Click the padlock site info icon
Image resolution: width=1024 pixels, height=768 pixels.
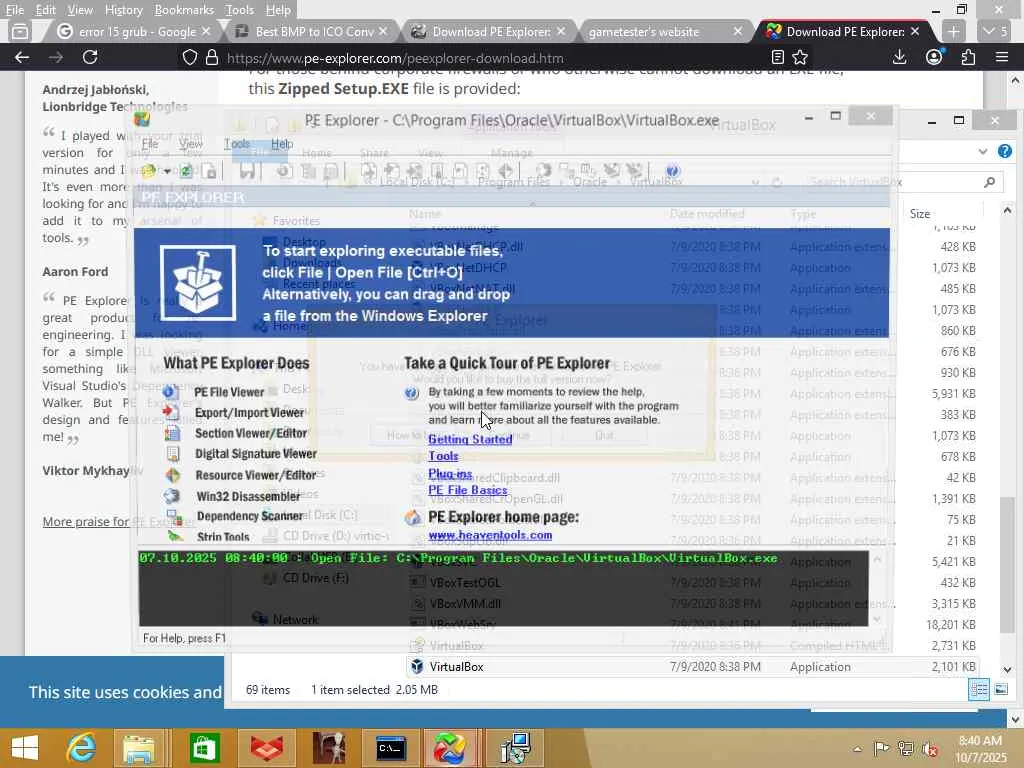(x=212, y=57)
